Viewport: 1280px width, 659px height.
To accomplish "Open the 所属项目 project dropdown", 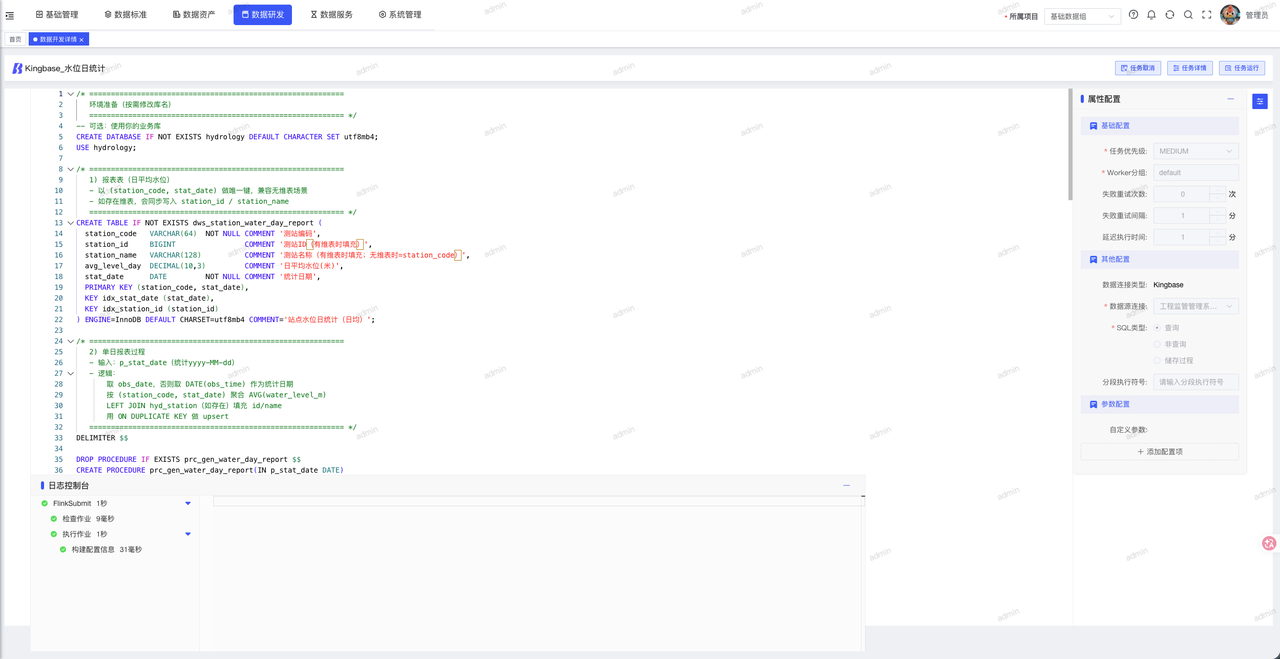I will (1082, 16).
